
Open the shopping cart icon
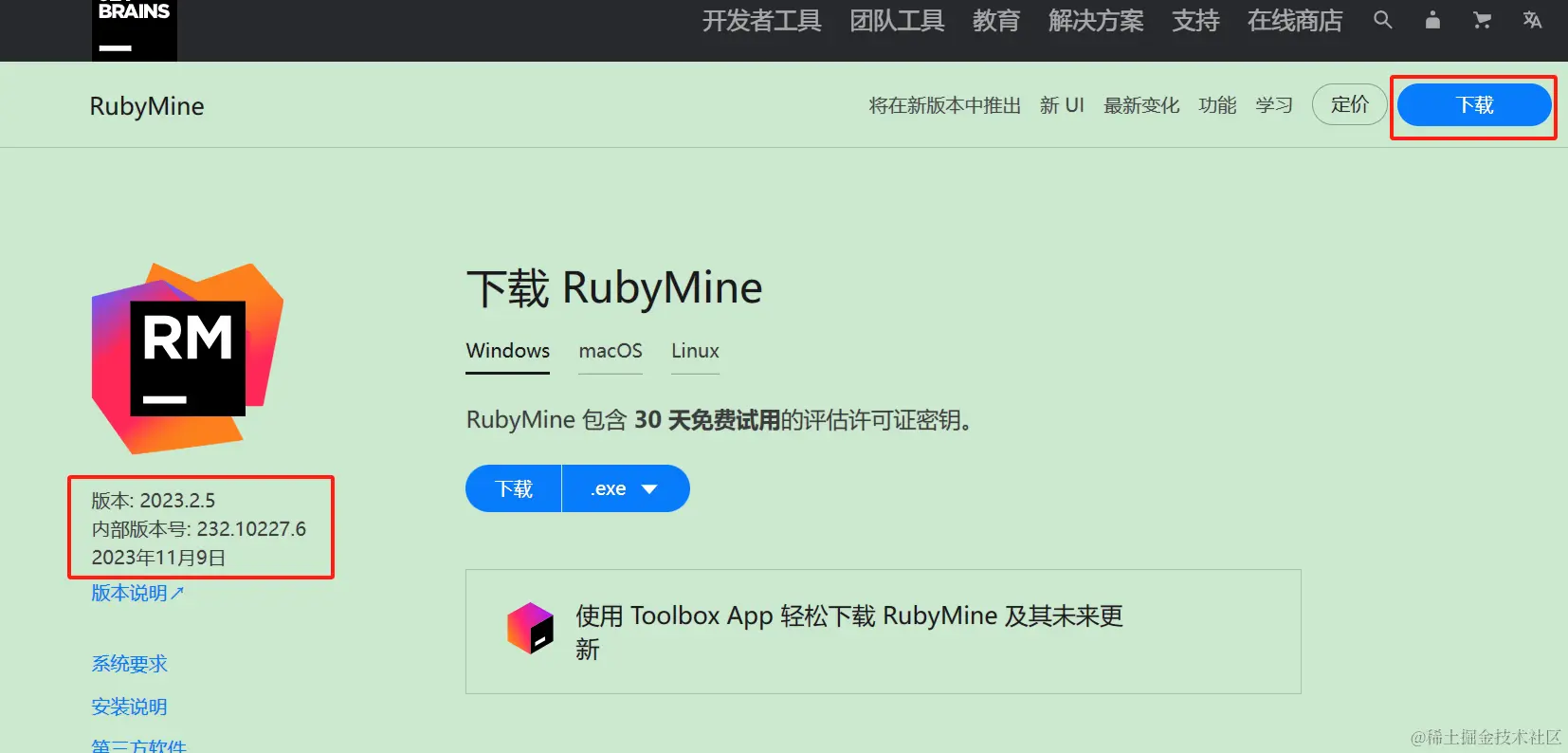(1483, 20)
